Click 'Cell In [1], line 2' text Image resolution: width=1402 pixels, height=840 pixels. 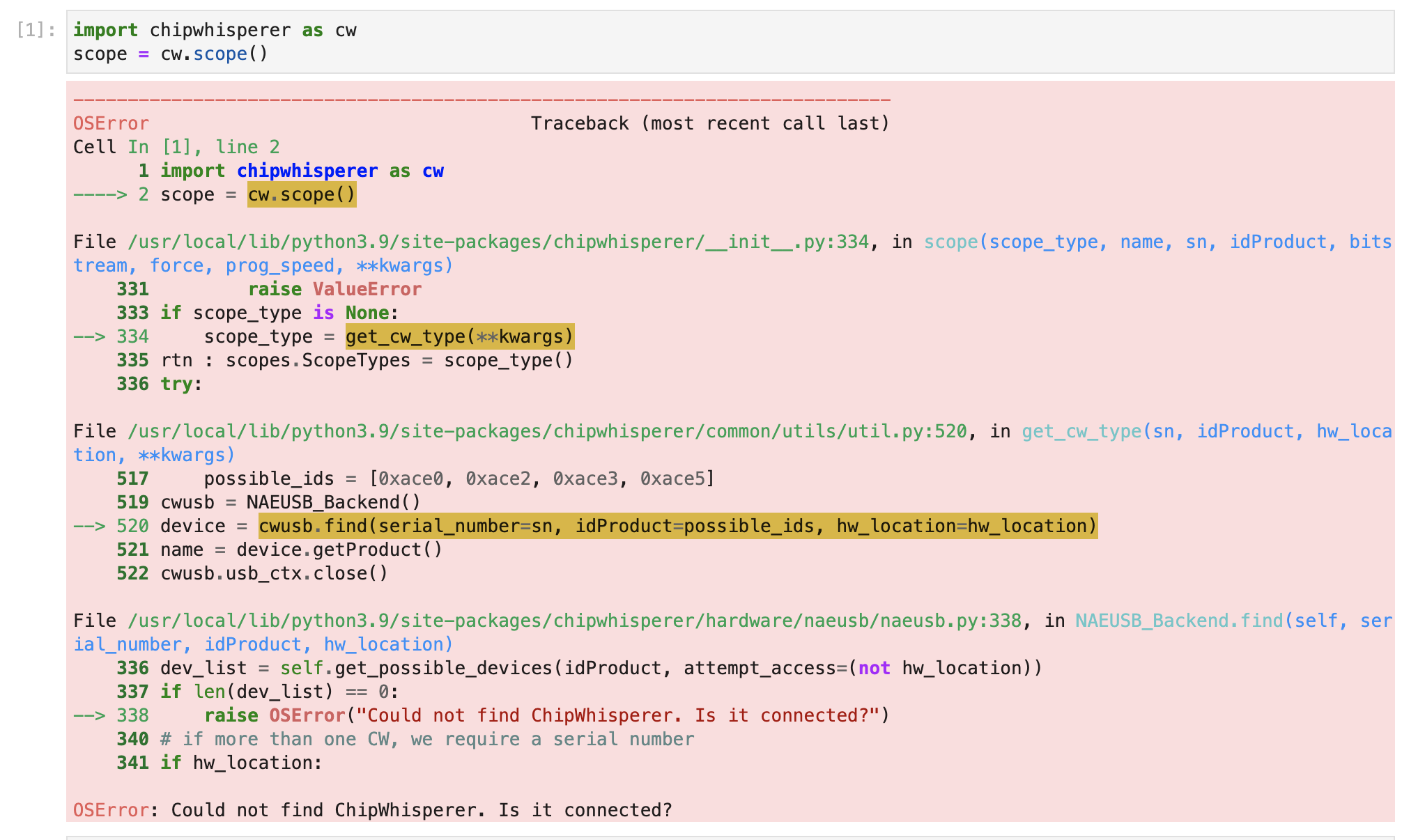pos(176,147)
